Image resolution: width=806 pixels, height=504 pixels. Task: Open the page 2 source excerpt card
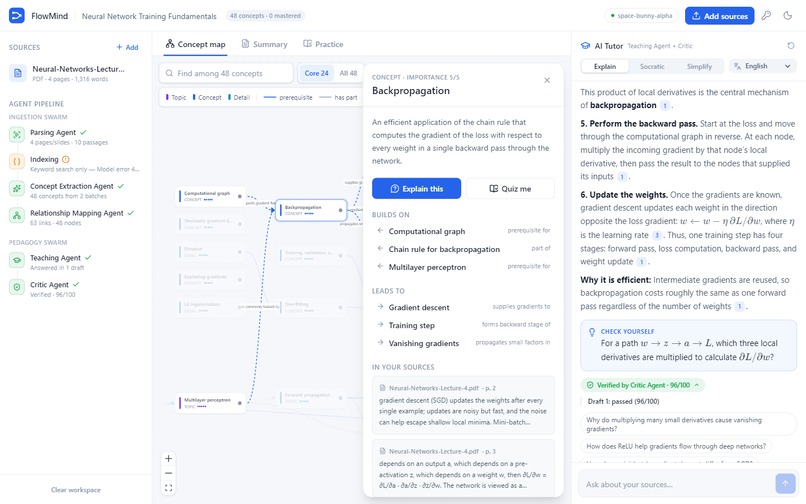(x=463, y=405)
